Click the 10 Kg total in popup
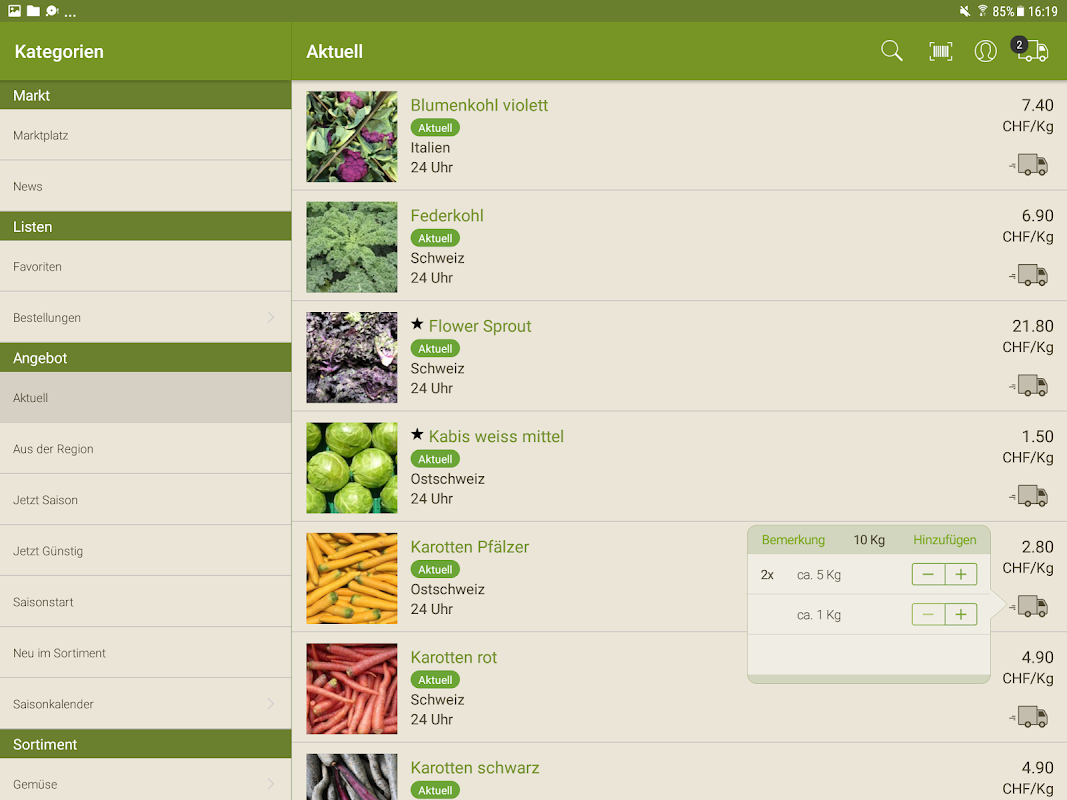The image size is (1067, 800). click(869, 539)
